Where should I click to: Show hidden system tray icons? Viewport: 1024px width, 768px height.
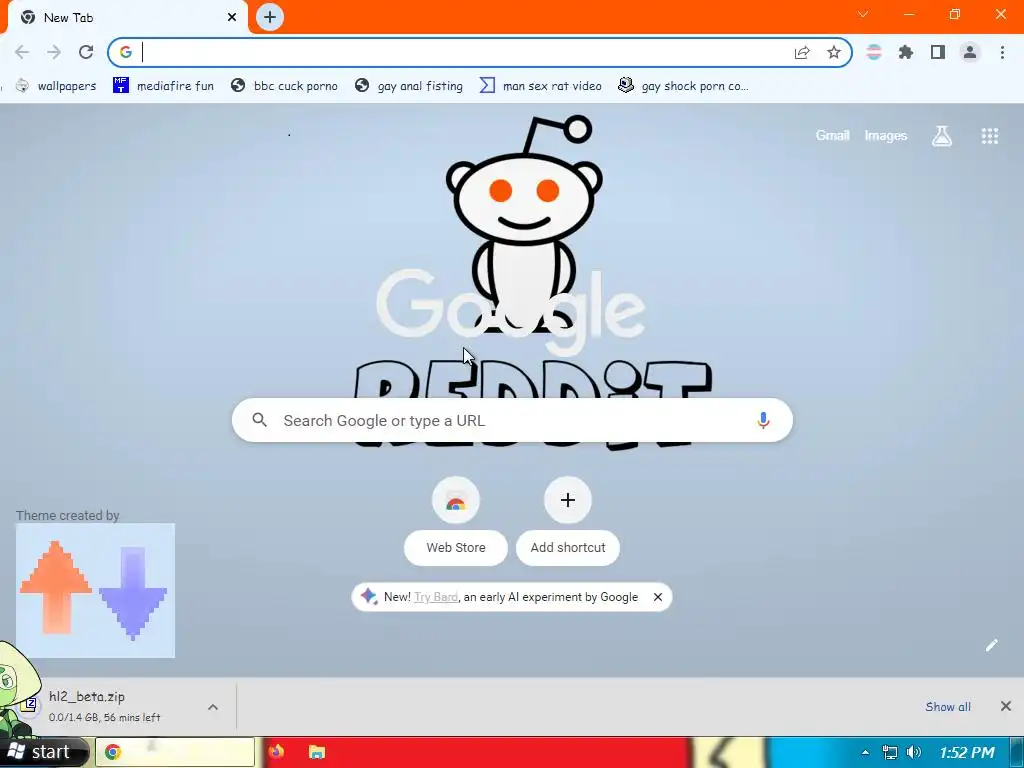pos(865,752)
